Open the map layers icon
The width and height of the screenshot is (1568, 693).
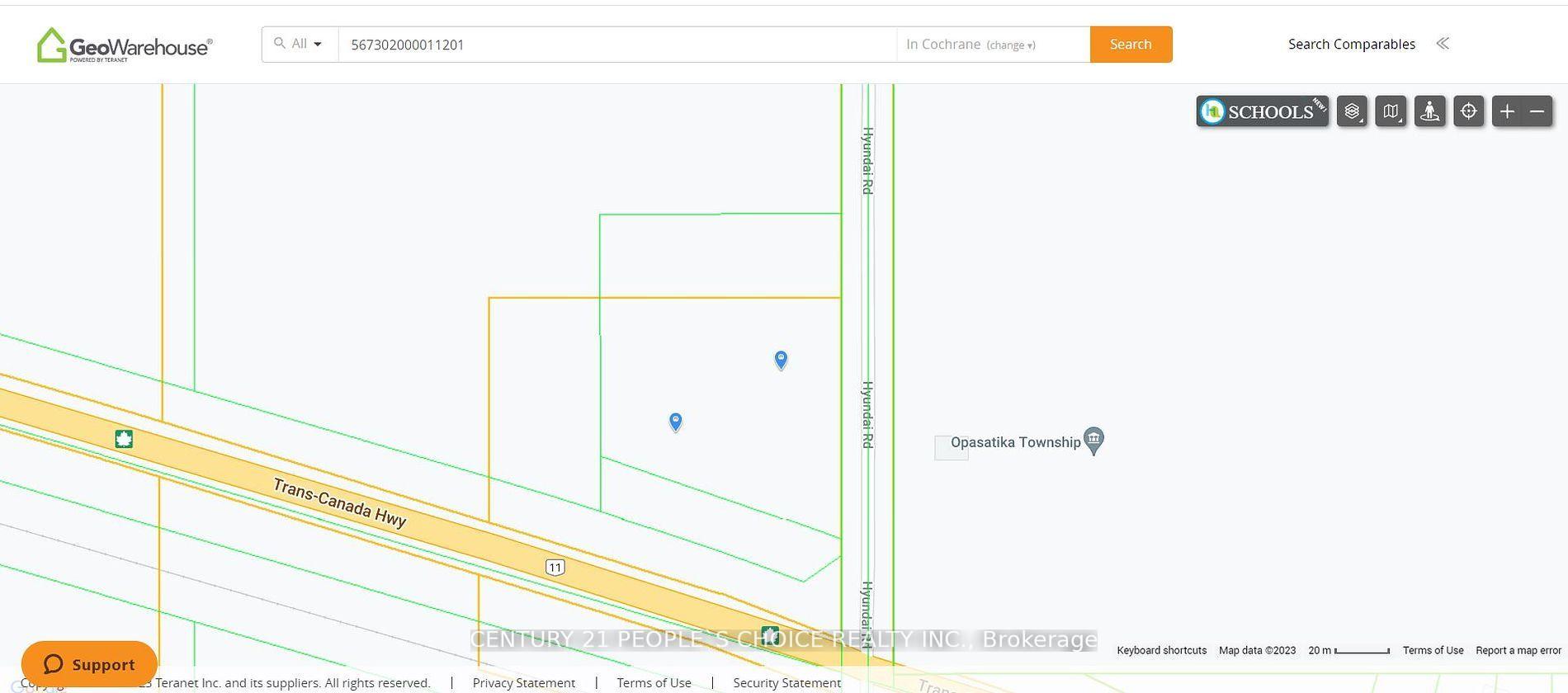[x=1352, y=111]
